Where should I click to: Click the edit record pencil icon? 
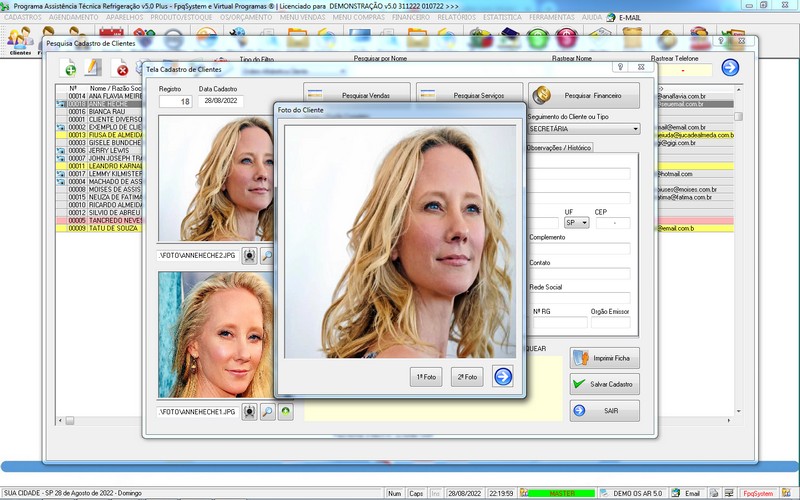point(93,67)
